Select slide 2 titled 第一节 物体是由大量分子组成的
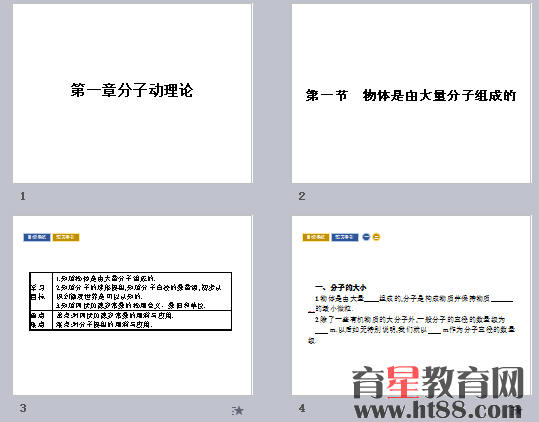Viewport: 539px width, 422px height. click(x=411, y=93)
